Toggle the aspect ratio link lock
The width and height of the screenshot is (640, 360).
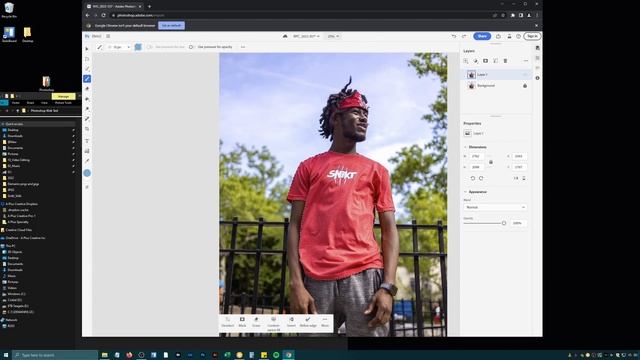[491, 162]
